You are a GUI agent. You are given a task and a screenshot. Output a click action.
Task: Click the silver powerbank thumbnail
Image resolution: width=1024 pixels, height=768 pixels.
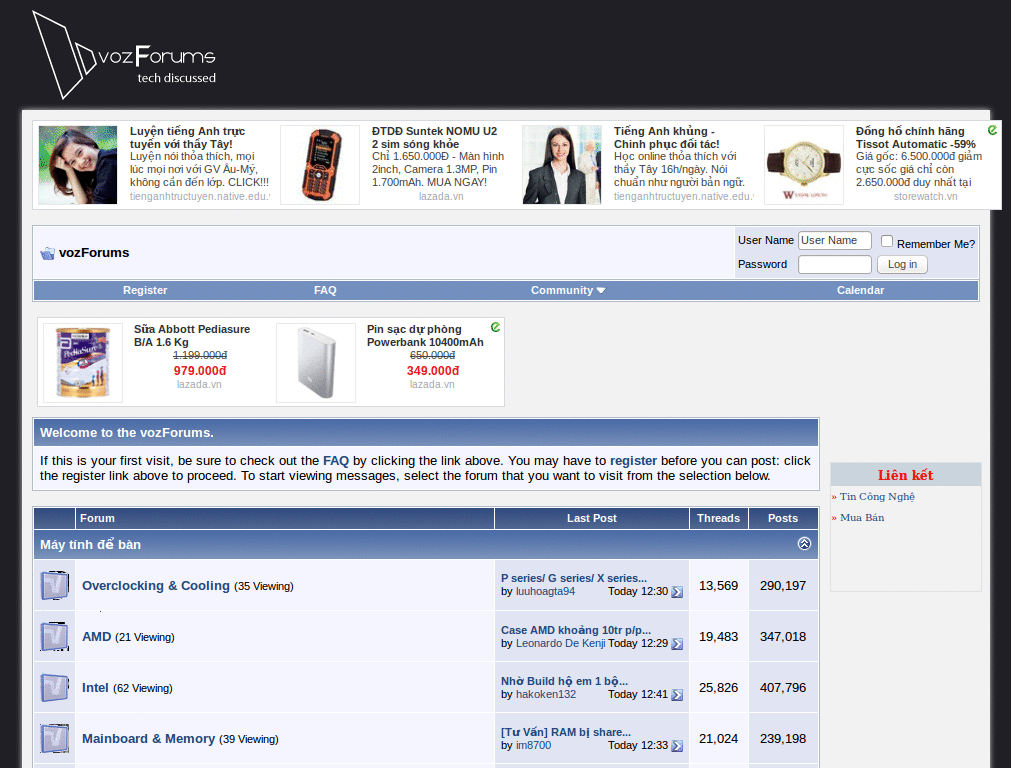click(x=316, y=363)
